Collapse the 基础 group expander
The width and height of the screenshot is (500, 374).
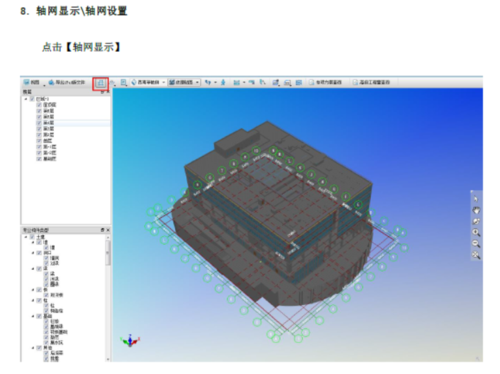tap(33, 316)
